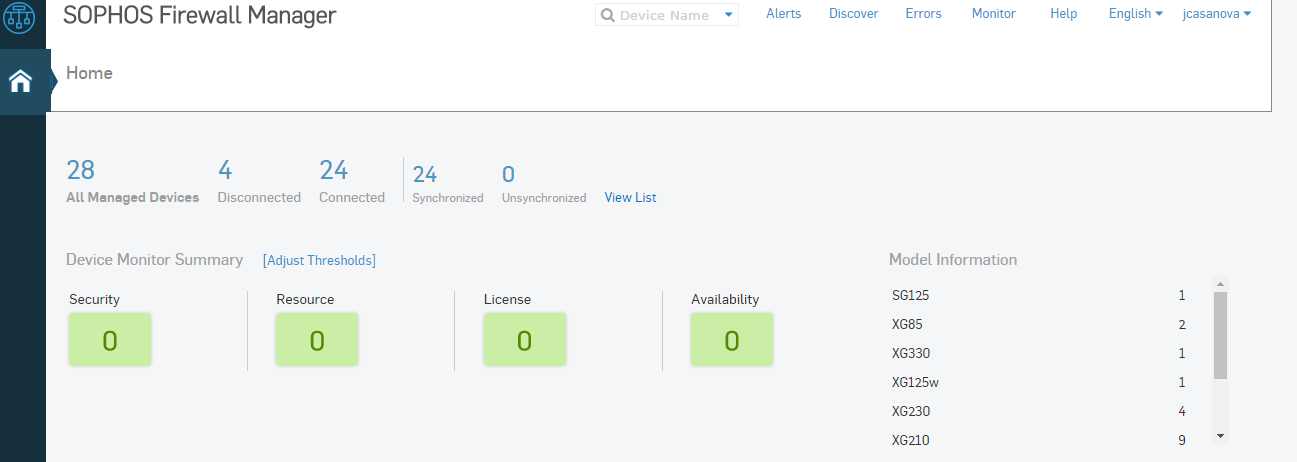Viewport: 1297px width, 462px height.
Task: Select the XG125w model row
Action: pos(1038,382)
